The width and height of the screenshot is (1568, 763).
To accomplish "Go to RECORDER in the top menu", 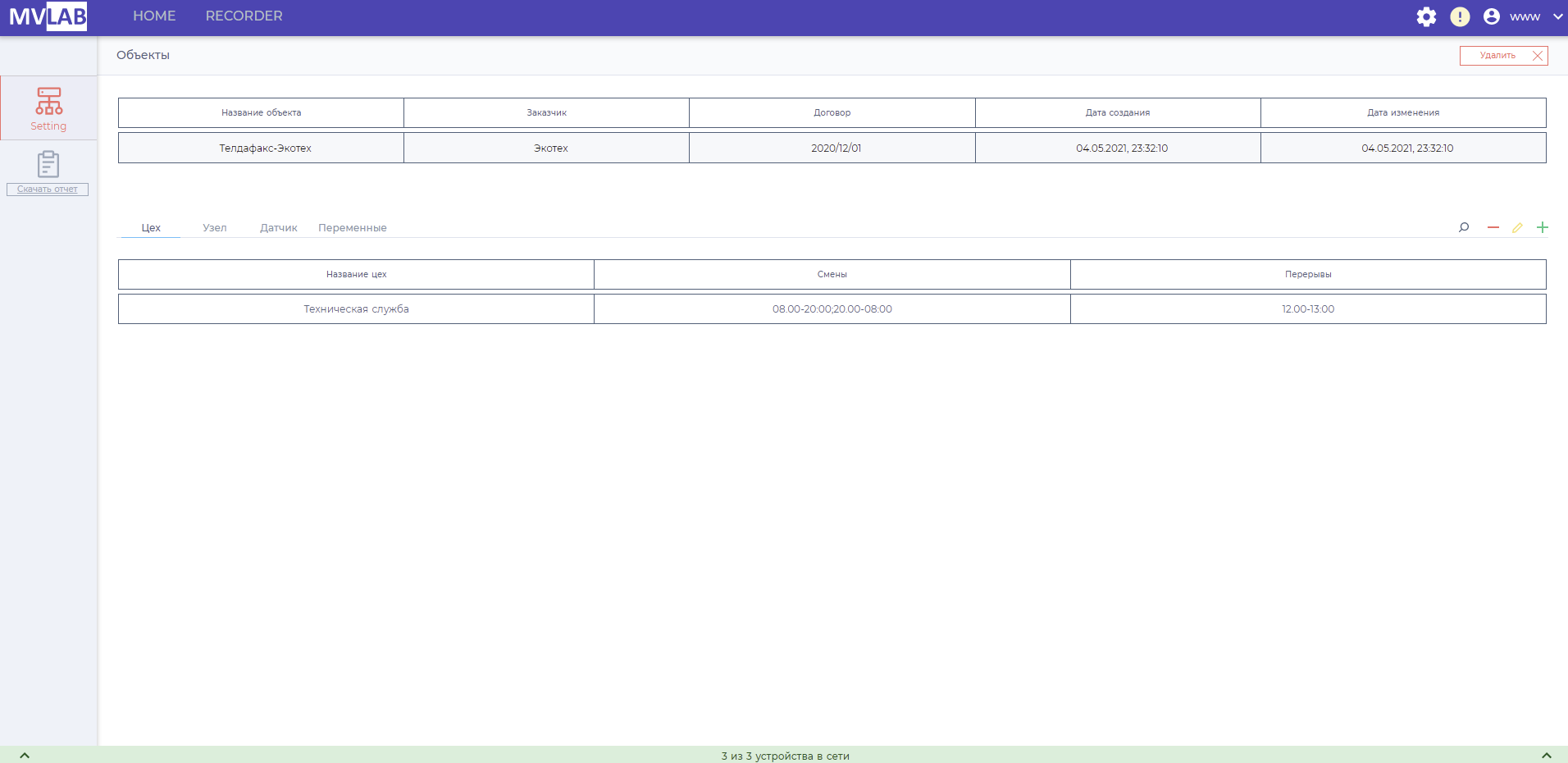I will point(244,16).
